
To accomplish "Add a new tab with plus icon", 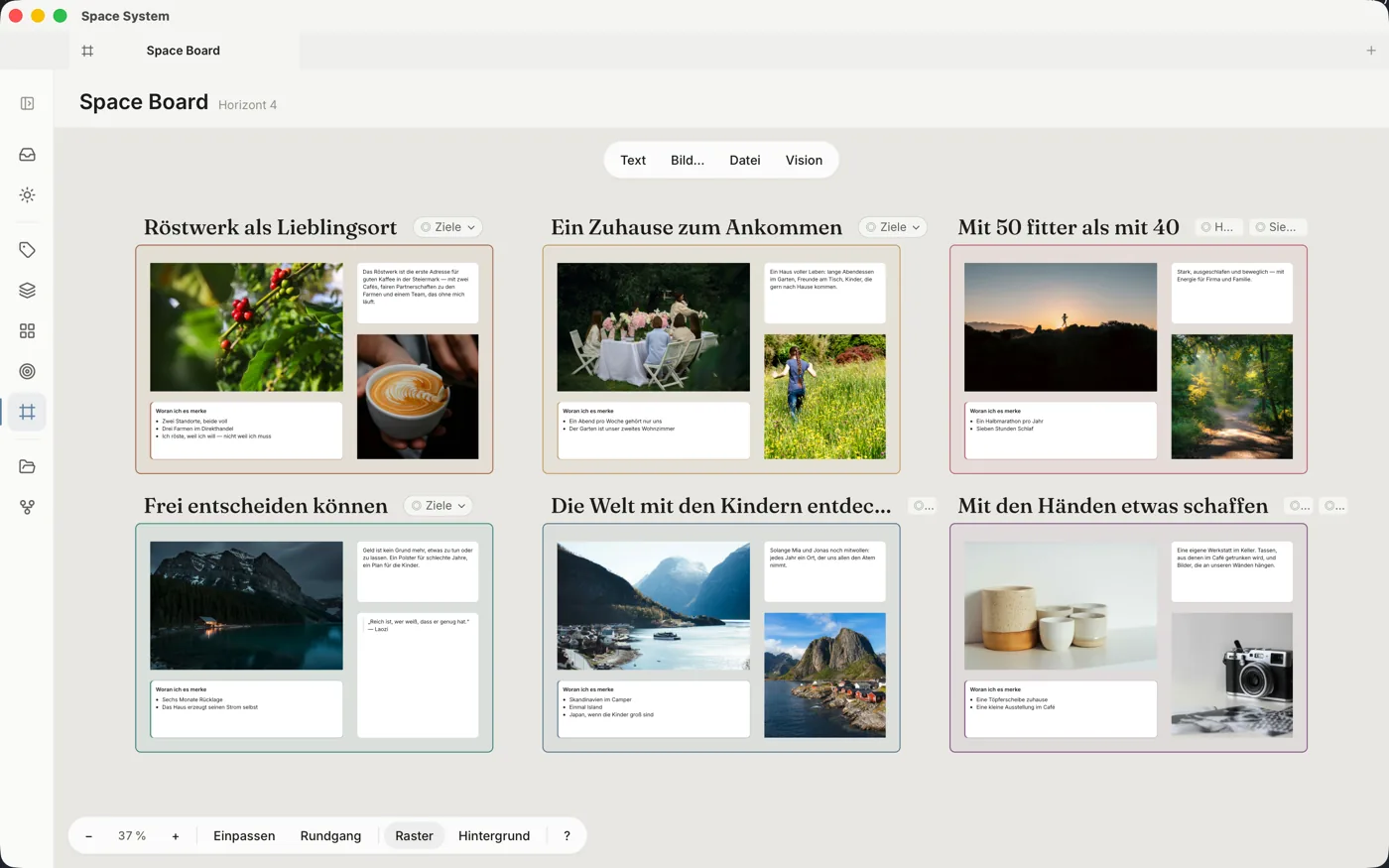I will (1371, 51).
